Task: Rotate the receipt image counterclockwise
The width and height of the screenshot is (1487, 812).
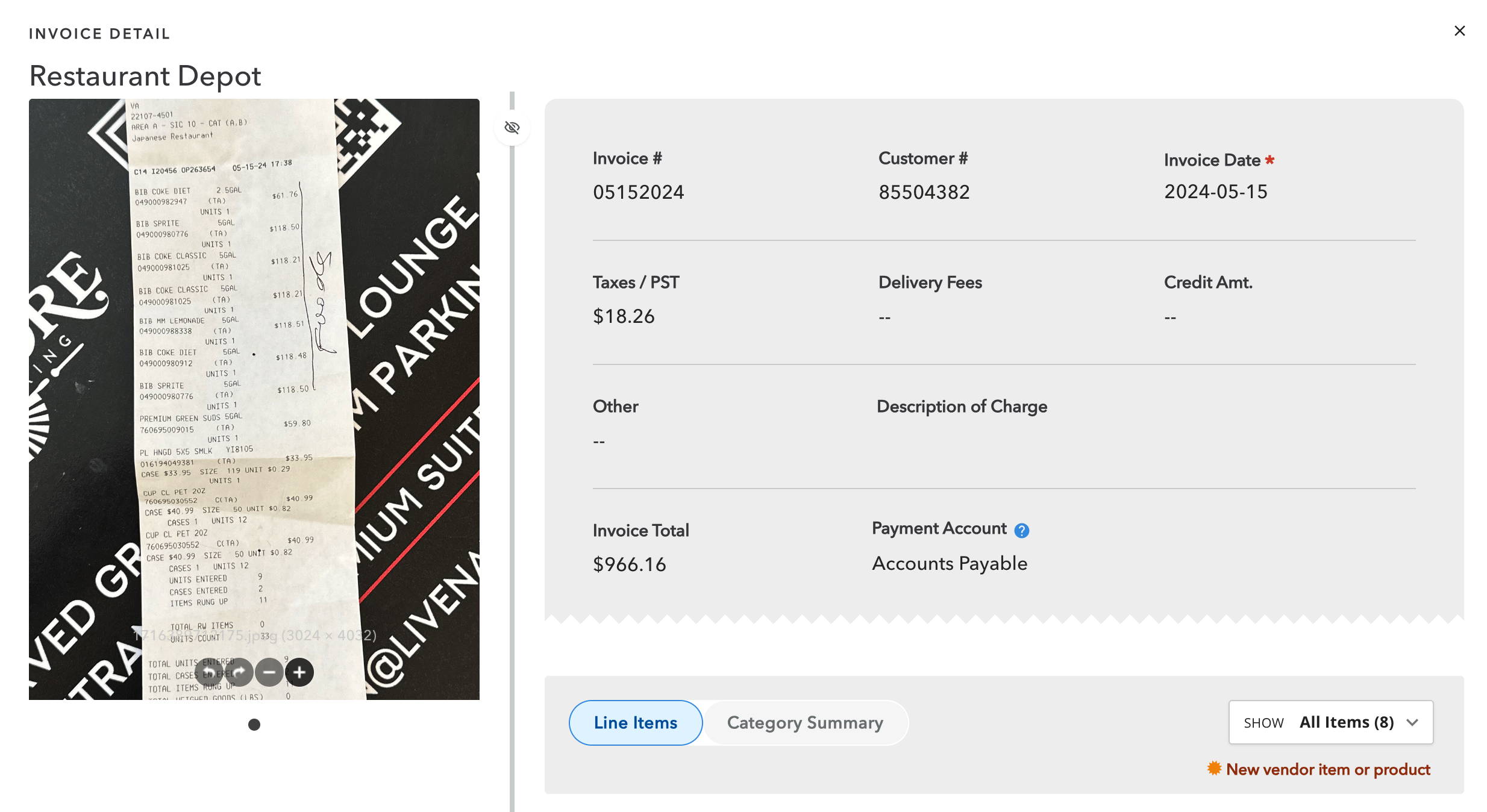Action: pyautogui.click(x=209, y=672)
